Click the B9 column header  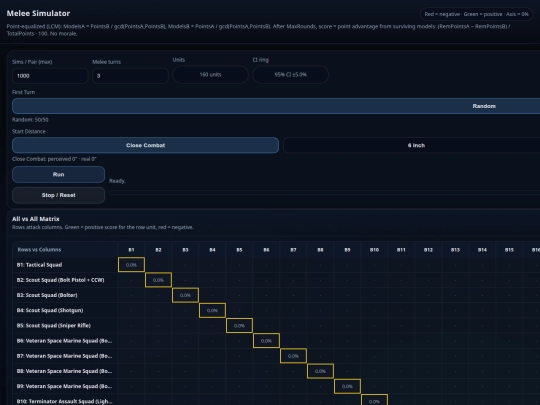347,250
